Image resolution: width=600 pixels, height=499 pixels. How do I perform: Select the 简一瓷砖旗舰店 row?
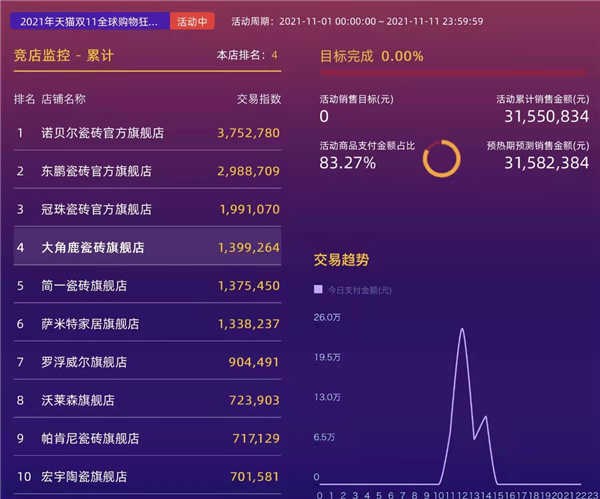tap(147, 285)
